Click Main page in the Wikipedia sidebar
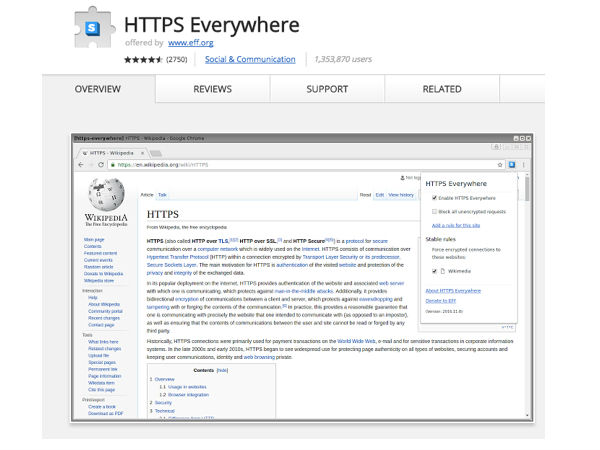The height and width of the screenshot is (450, 600). coord(94,240)
